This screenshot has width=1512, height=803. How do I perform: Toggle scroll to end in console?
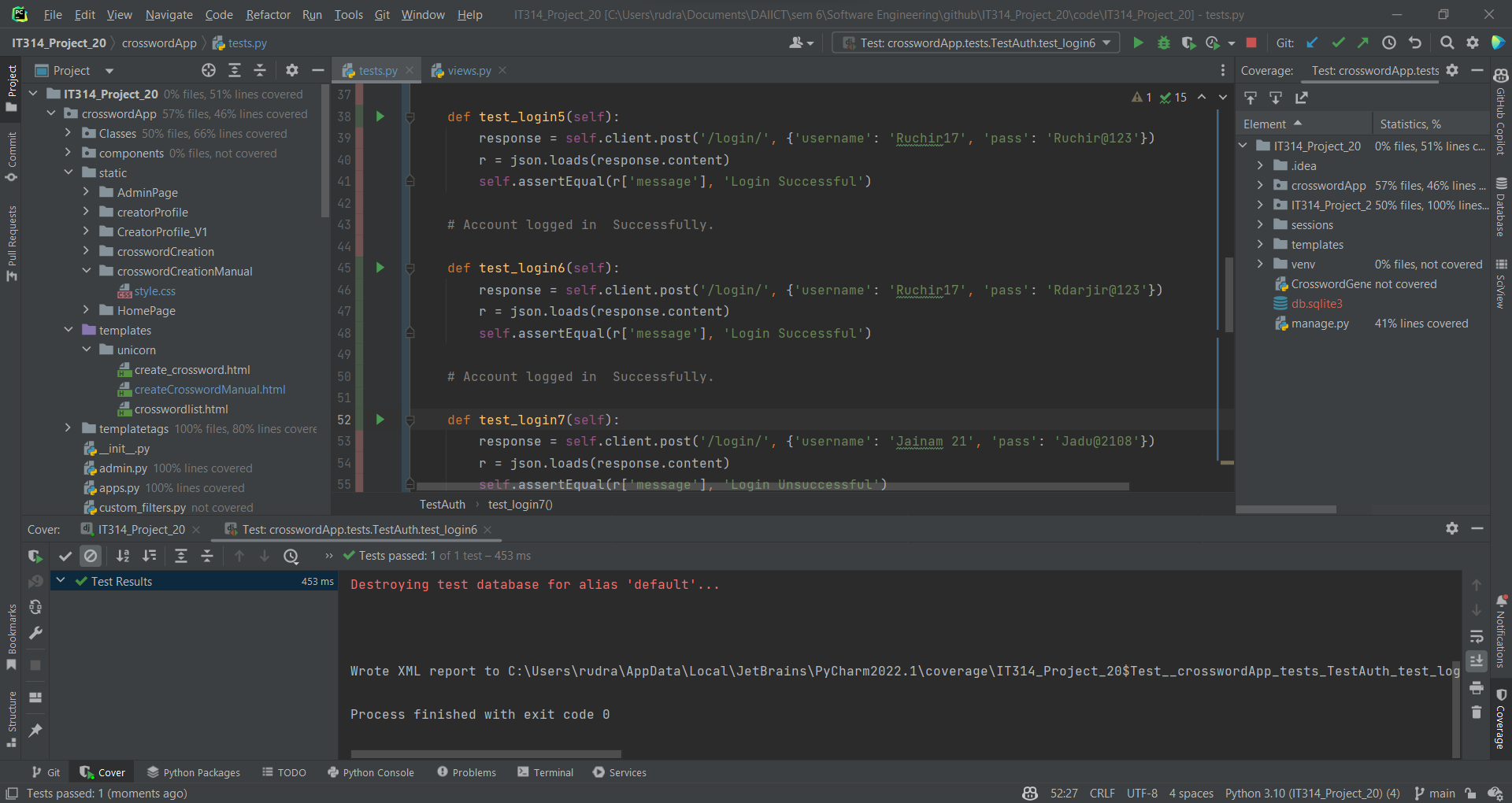[x=1477, y=661]
